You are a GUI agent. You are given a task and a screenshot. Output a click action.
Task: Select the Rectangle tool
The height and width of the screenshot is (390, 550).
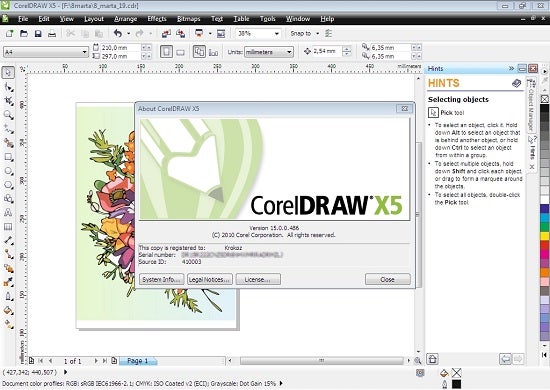click(x=8, y=157)
